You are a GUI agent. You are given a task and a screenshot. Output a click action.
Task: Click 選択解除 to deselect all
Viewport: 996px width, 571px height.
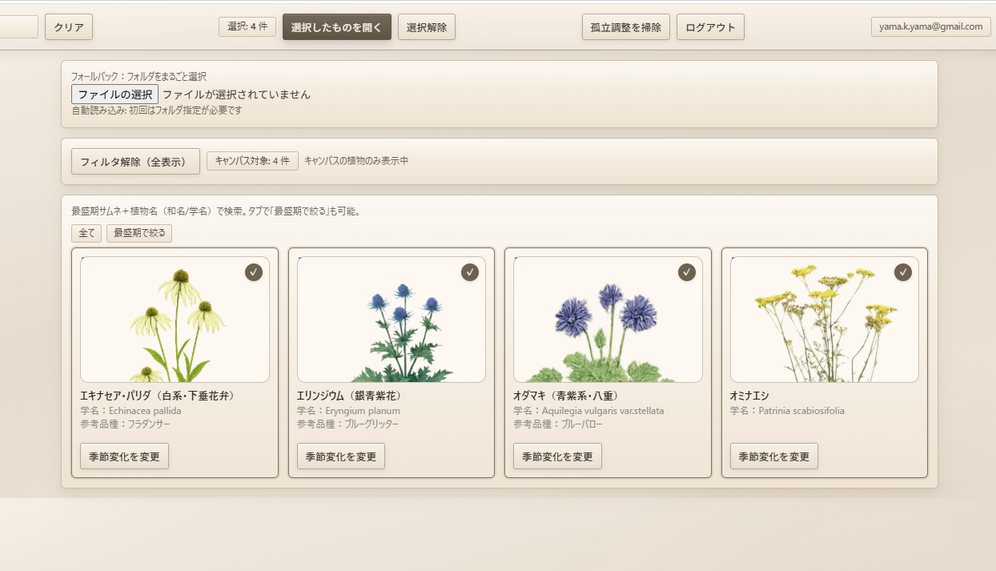pos(426,27)
